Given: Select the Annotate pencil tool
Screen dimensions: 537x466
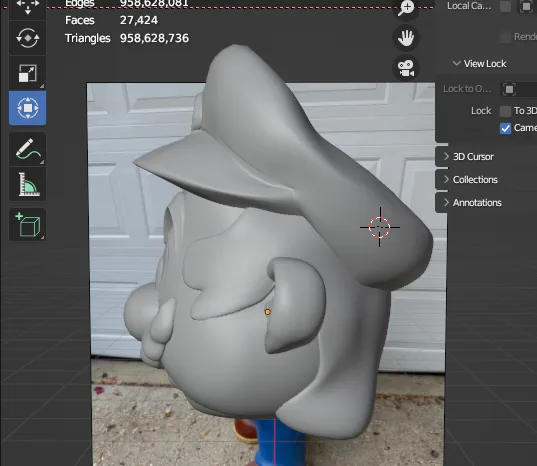Looking at the screenshot, I should pyautogui.click(x=27, y=149).
